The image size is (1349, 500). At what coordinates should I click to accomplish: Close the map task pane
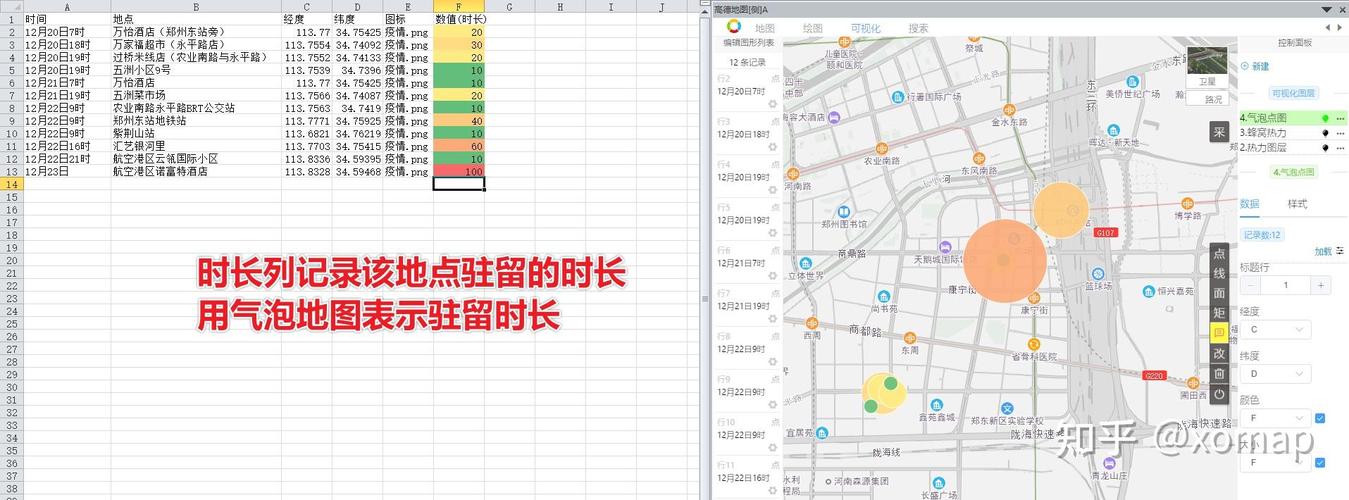click(1341, 8)
